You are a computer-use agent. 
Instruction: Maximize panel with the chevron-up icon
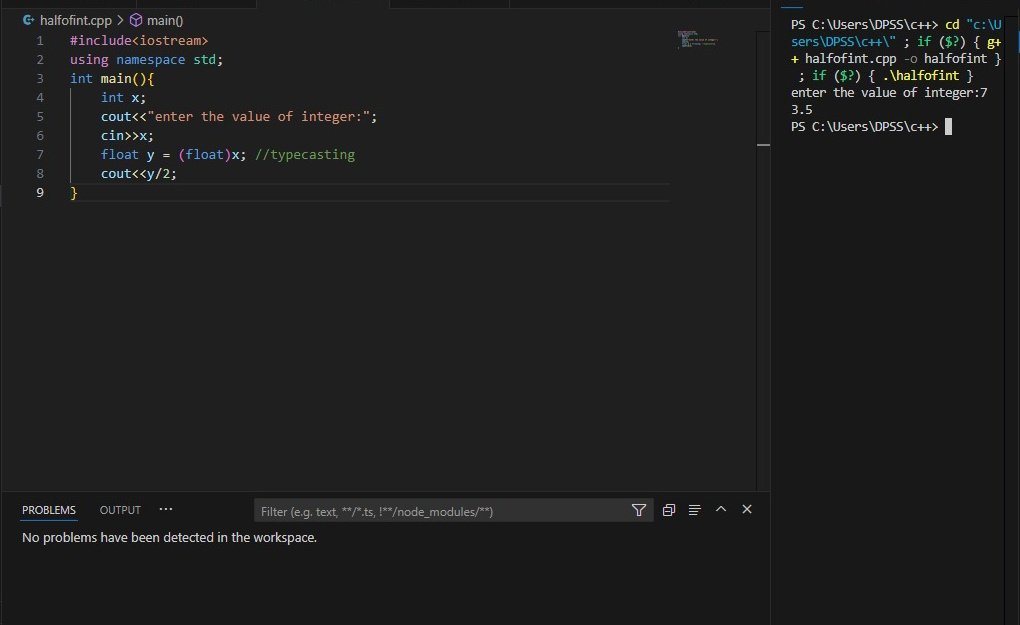721,509
